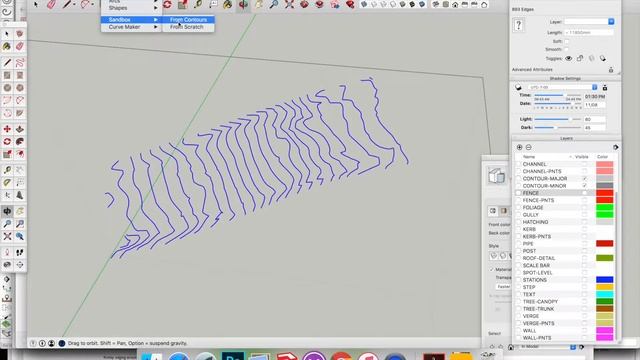Select the Make Component tool in the left palette
640x360 pixels.
[20, 34]
